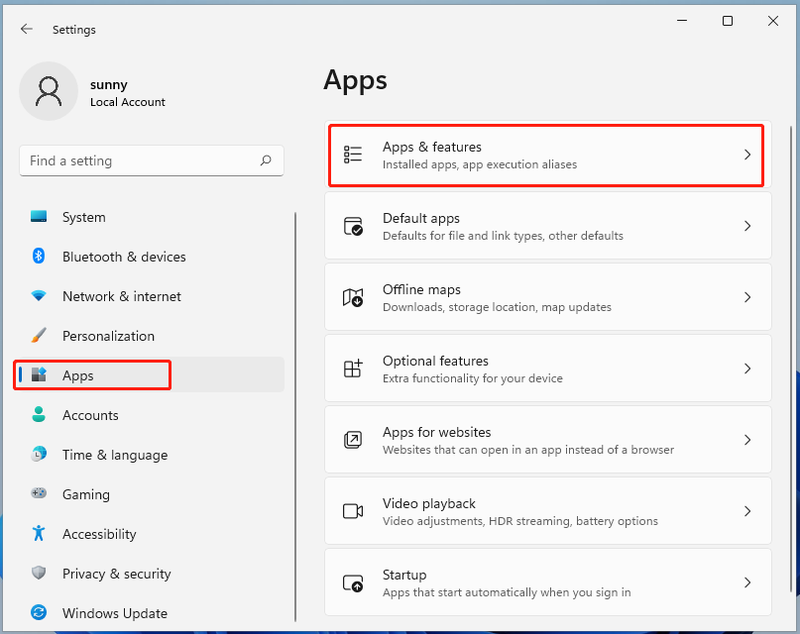Click the Find a setting search box
Screen dimensions: 800x634
(152, 161)
